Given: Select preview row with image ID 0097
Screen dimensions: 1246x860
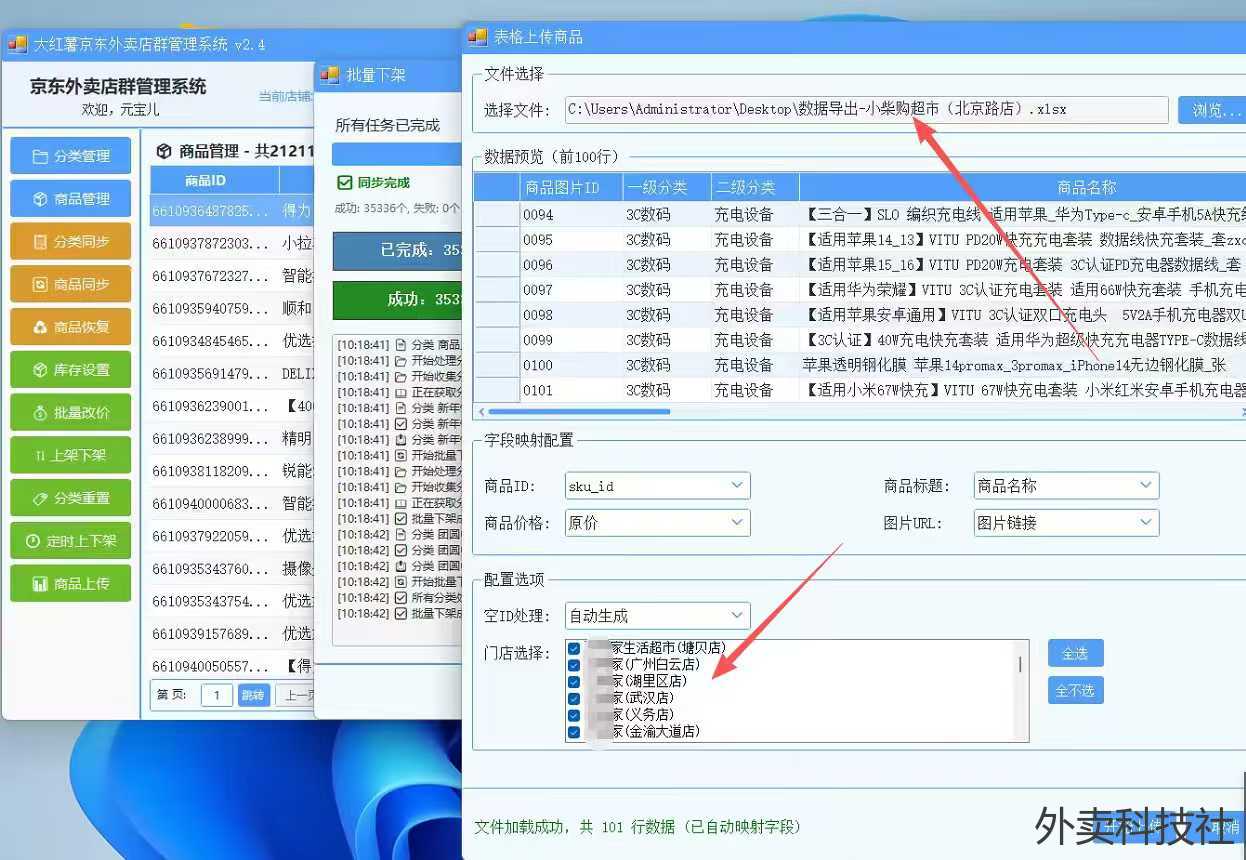Looking at the screenshot, I should (859, 289).
